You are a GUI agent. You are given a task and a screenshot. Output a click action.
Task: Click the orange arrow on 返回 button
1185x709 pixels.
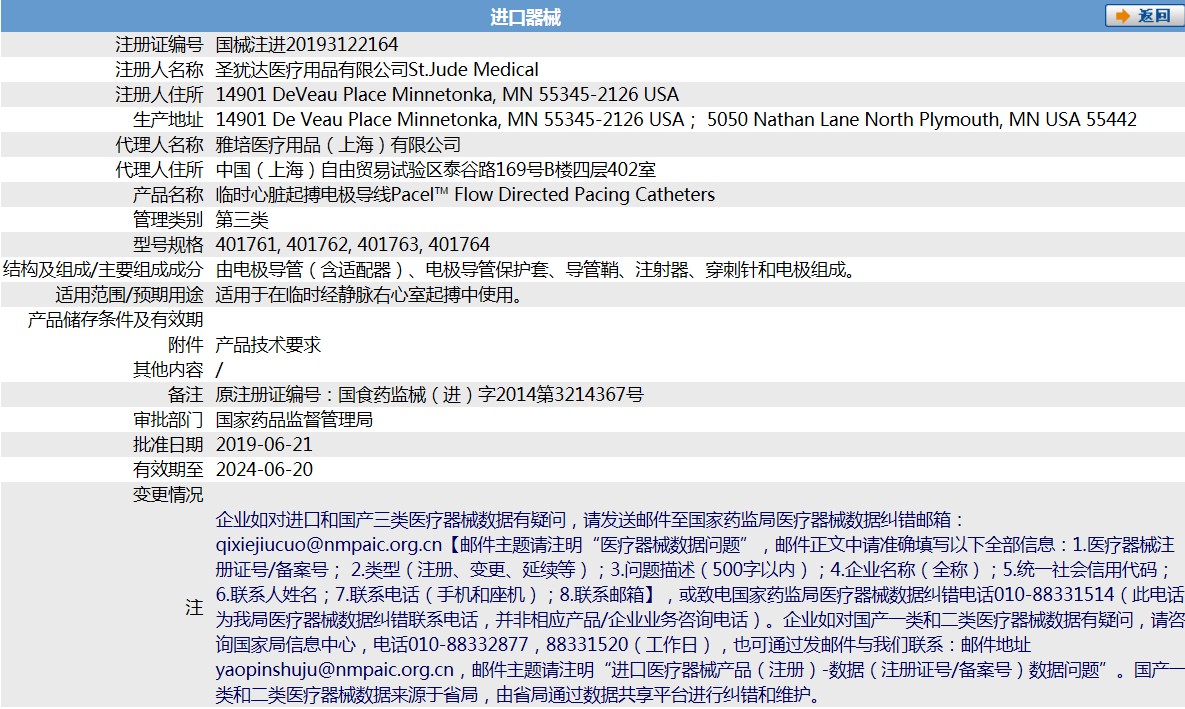pyautogui.click(x=1123, y=16)
